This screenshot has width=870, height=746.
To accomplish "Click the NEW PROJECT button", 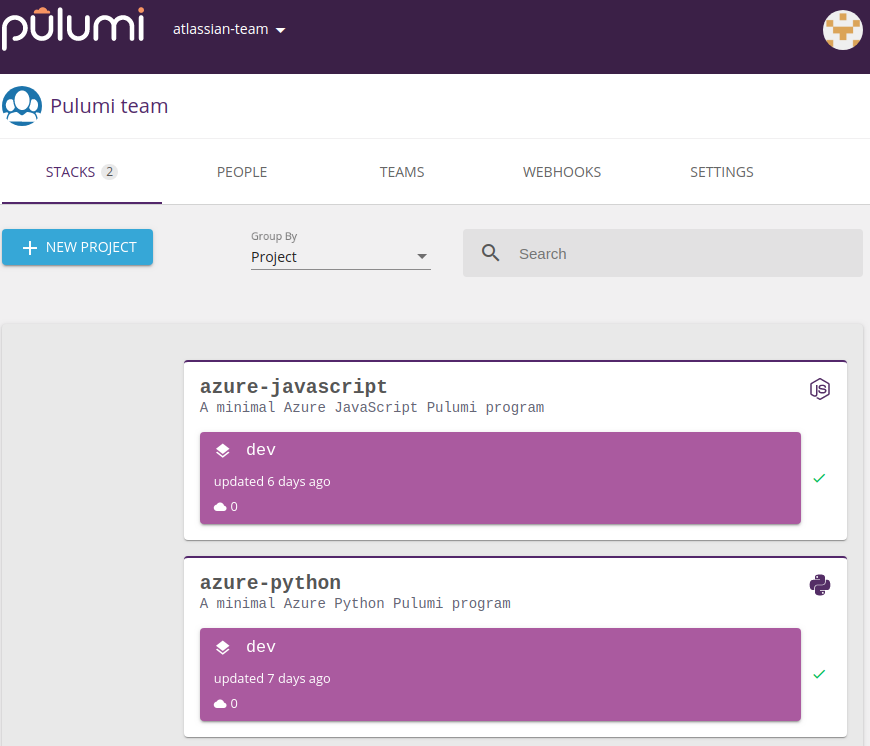I will coord(77,247).
